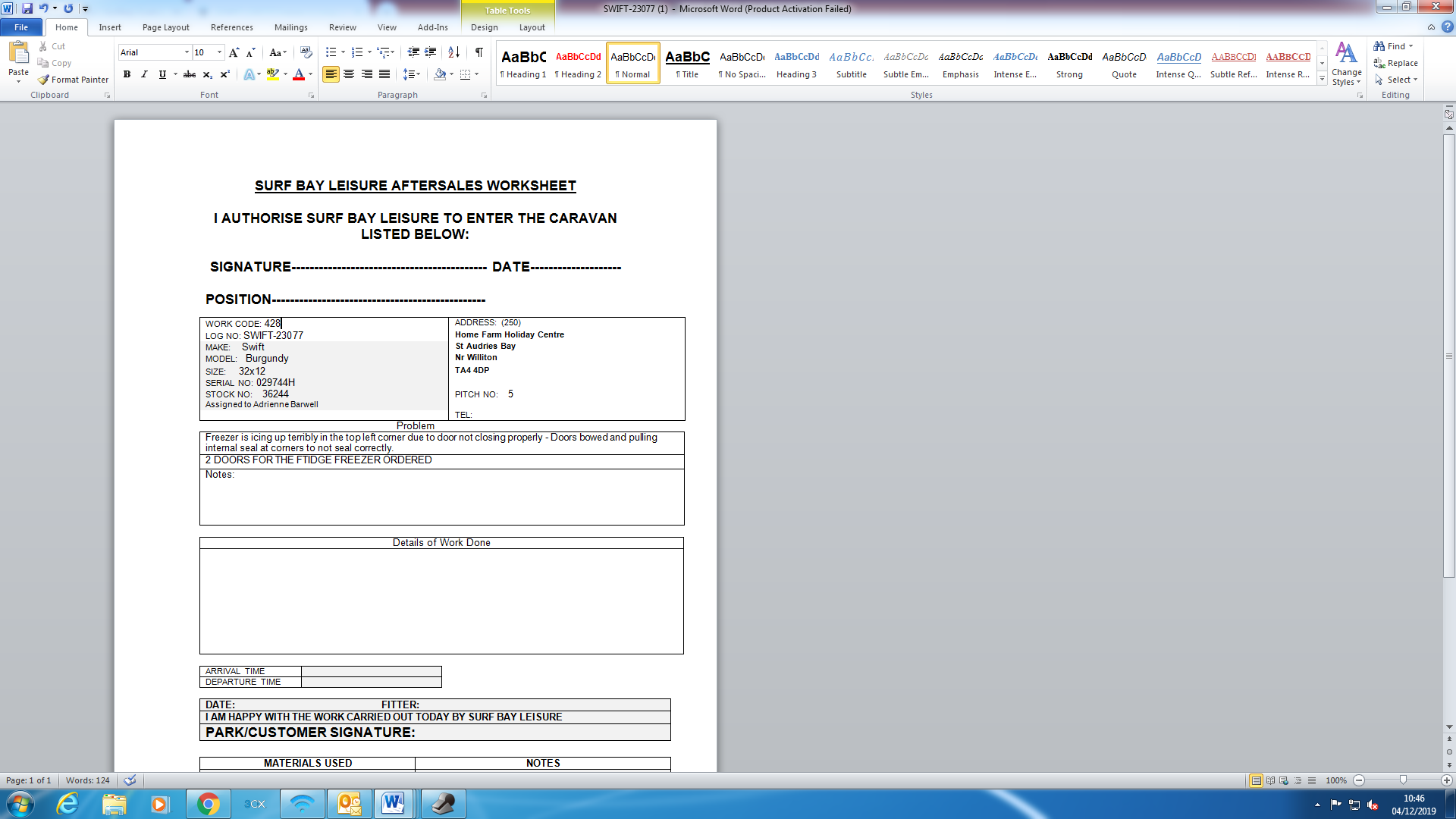Open the font size dropdown
1456x819 pixels.
(x=220, y=52)
